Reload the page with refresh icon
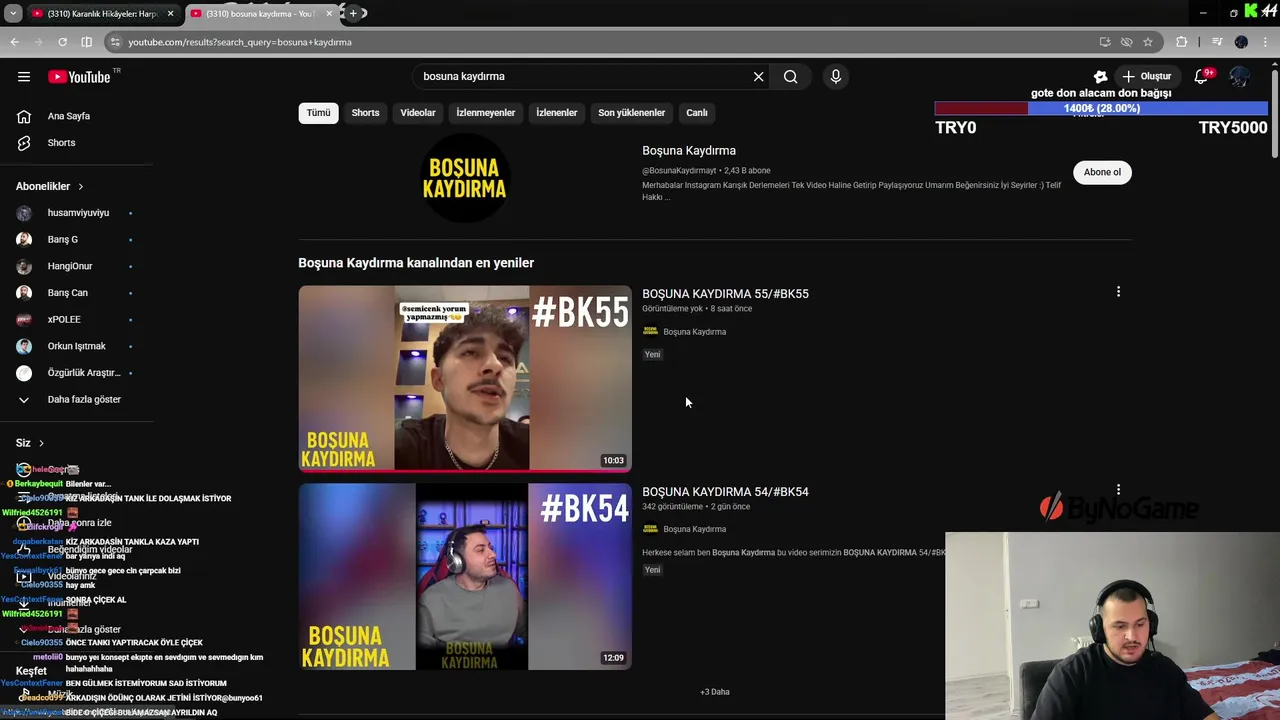The height and width of the screenshot is (720, 1280). coord(62,42)
